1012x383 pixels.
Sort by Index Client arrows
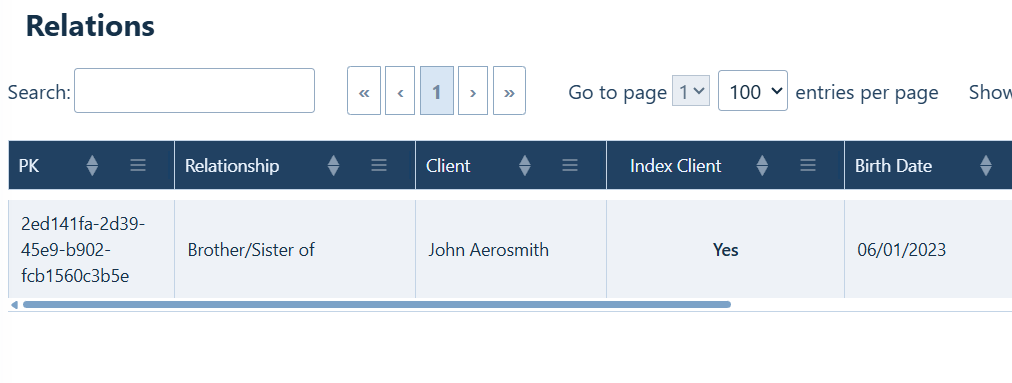(x=762, y=166)
